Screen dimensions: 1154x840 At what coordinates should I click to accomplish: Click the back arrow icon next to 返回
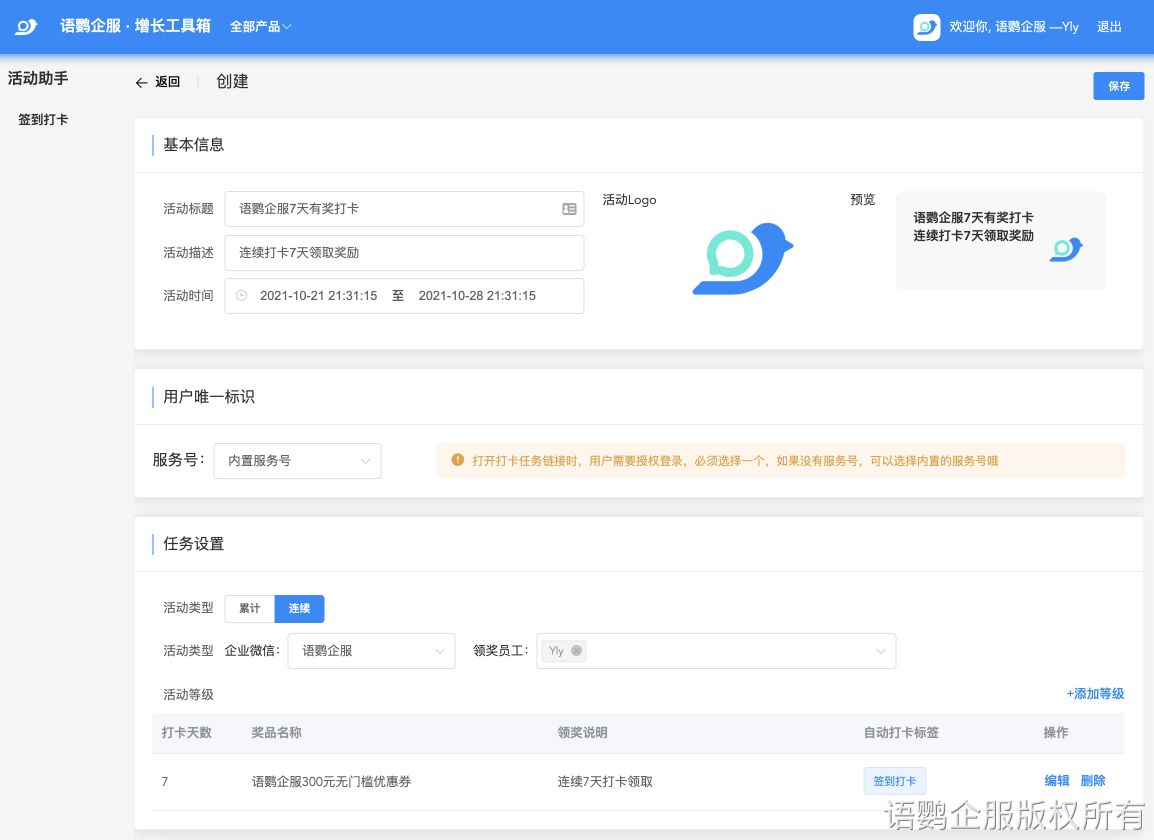coord(141,83)
